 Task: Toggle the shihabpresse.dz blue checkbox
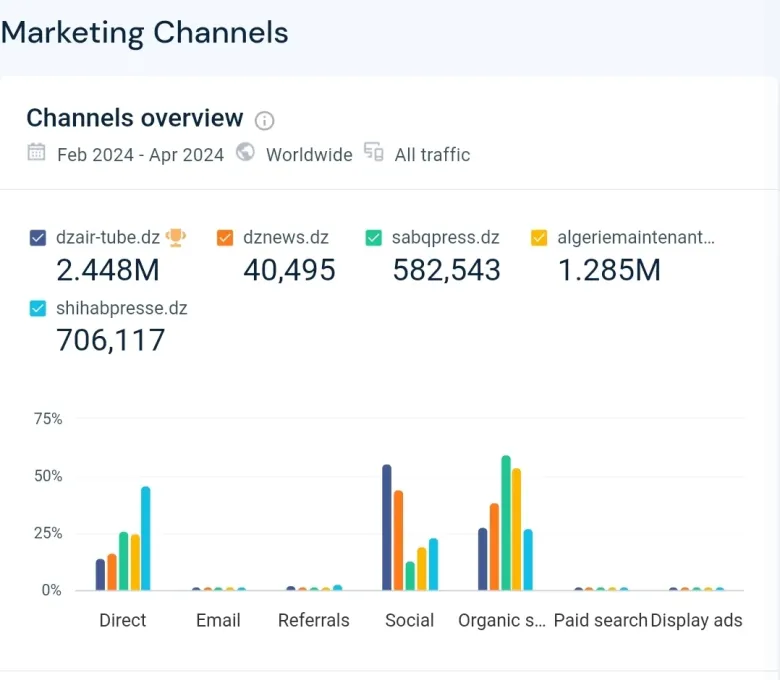coord(38,308)
